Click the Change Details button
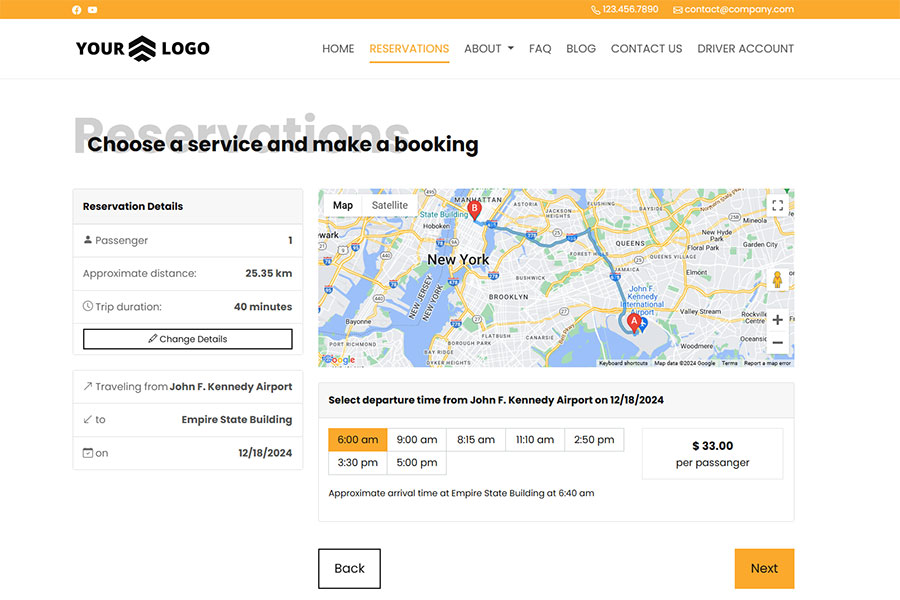900x600 pixels. point(188,339)
